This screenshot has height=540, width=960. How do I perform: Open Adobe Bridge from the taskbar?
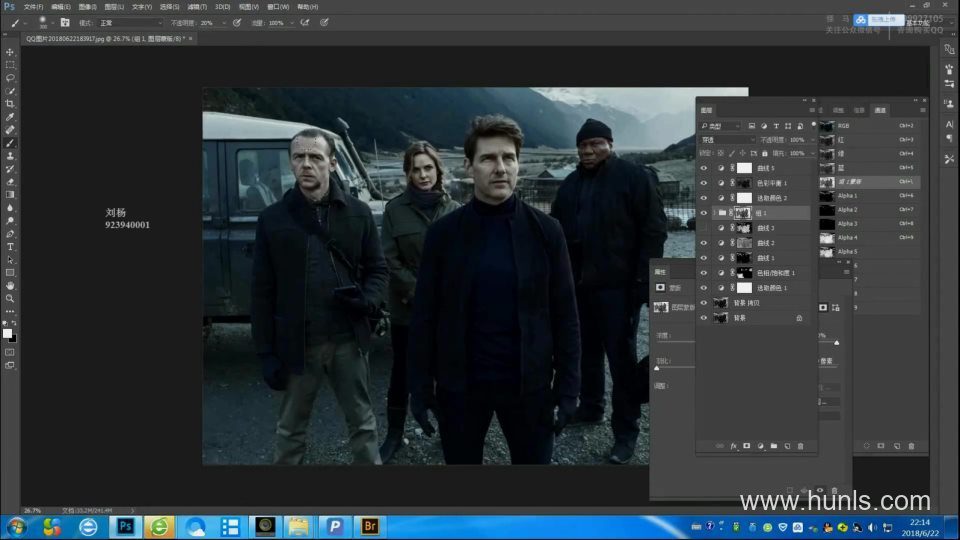click(370, 526)
